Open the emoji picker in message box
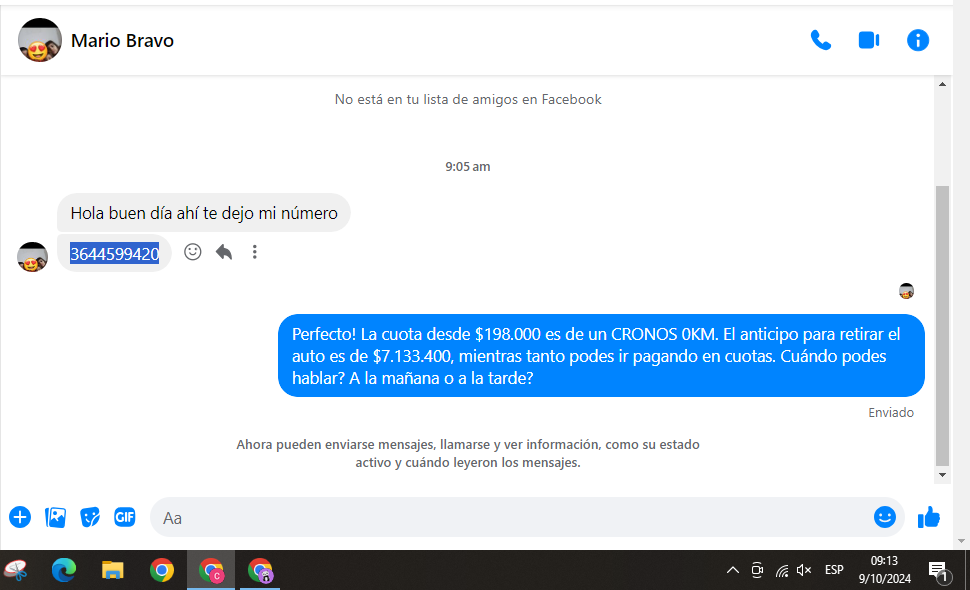This screenshot has width=970, height=590. [884, 517]
